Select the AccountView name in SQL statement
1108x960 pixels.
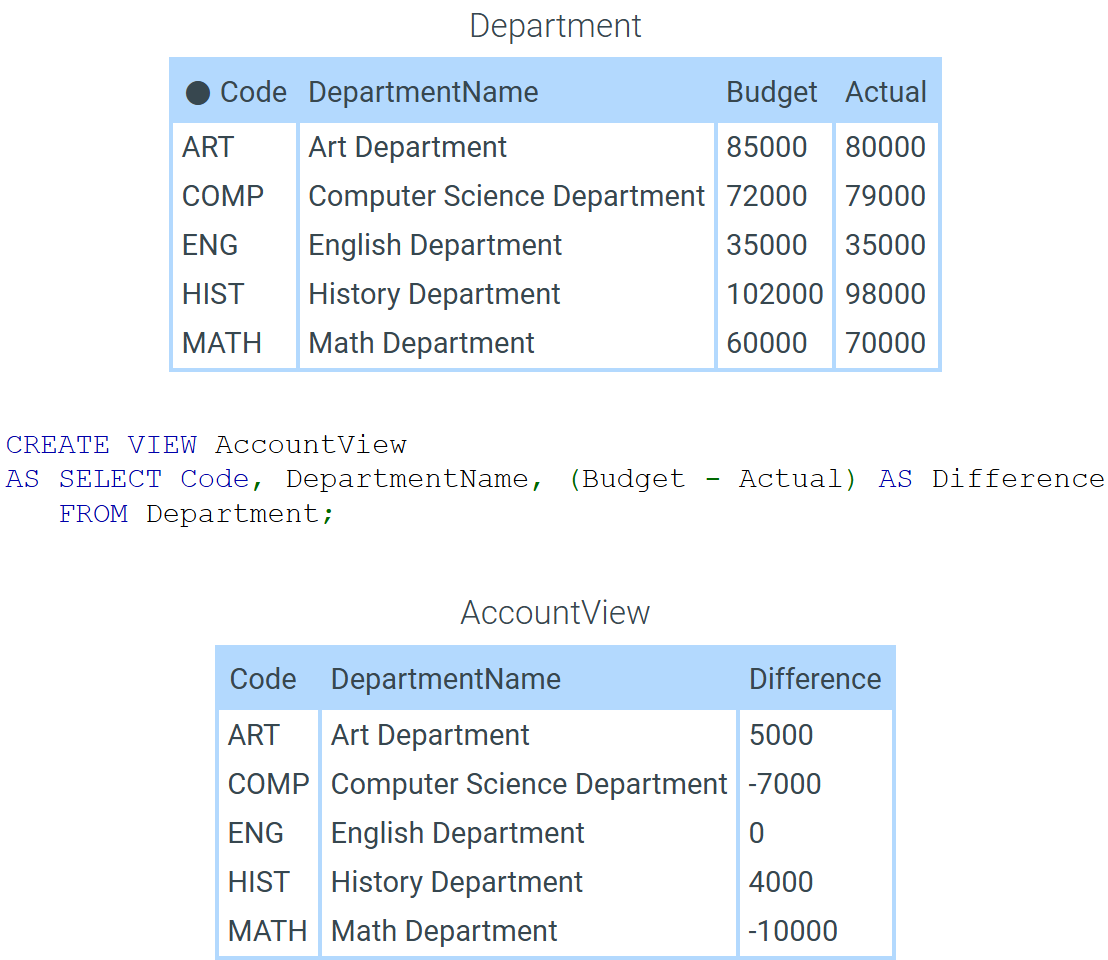pos(311,445)
